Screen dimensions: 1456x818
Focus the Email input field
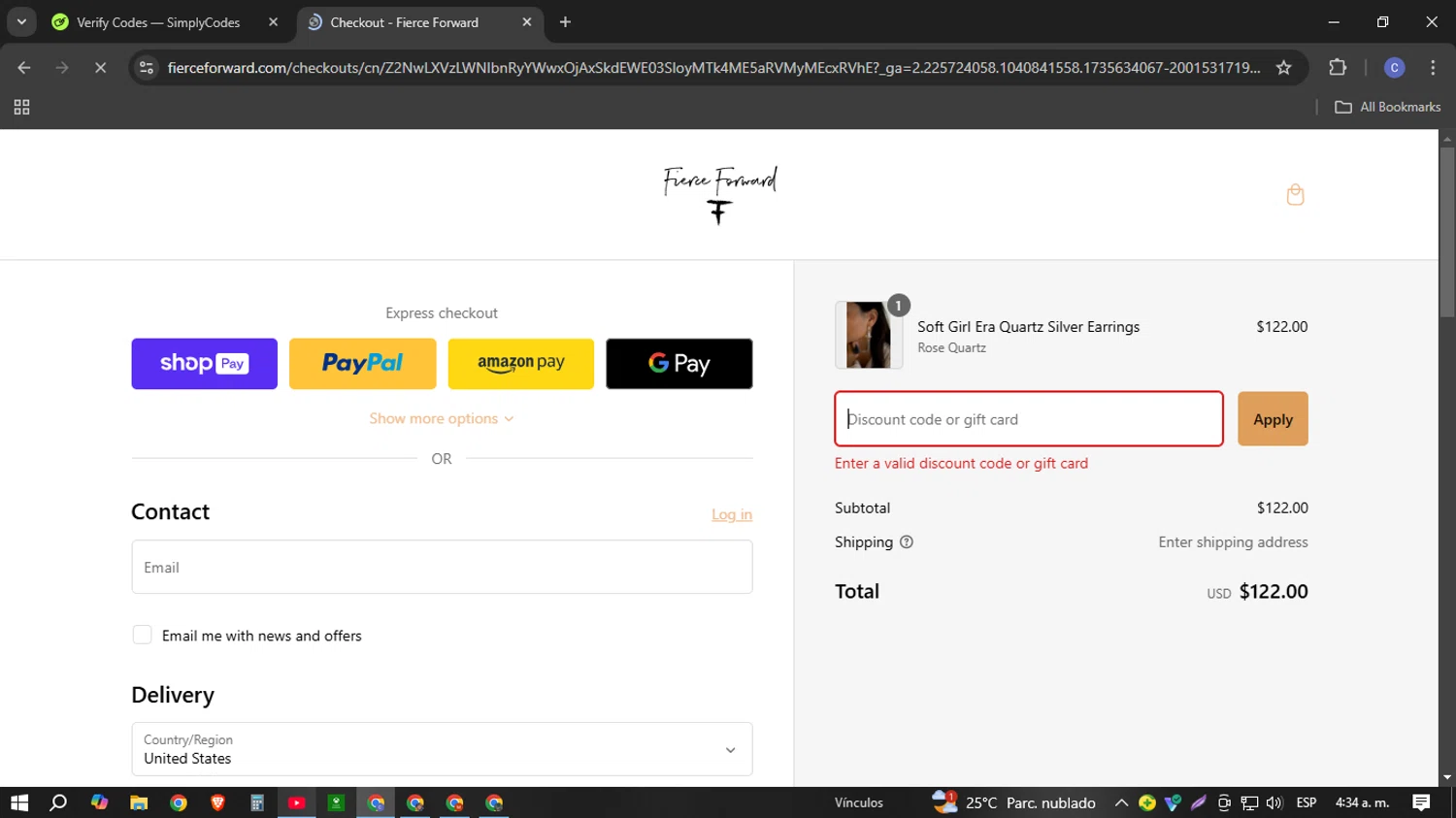pos(442,567)
